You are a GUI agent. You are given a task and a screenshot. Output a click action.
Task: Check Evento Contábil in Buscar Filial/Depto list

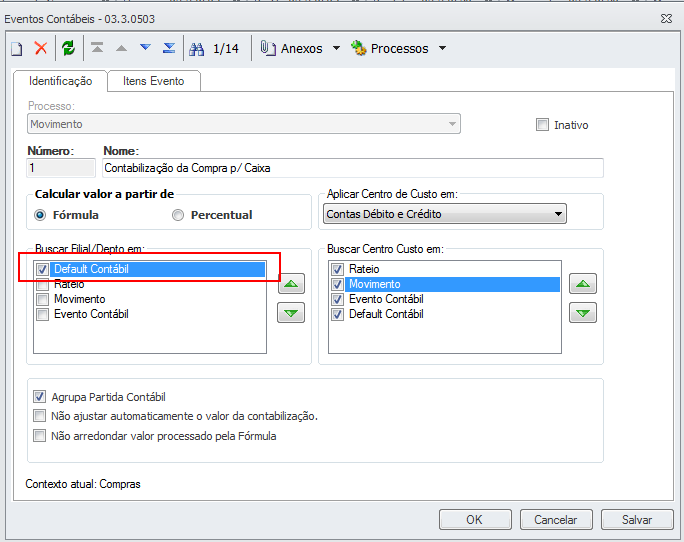(42, 314)
